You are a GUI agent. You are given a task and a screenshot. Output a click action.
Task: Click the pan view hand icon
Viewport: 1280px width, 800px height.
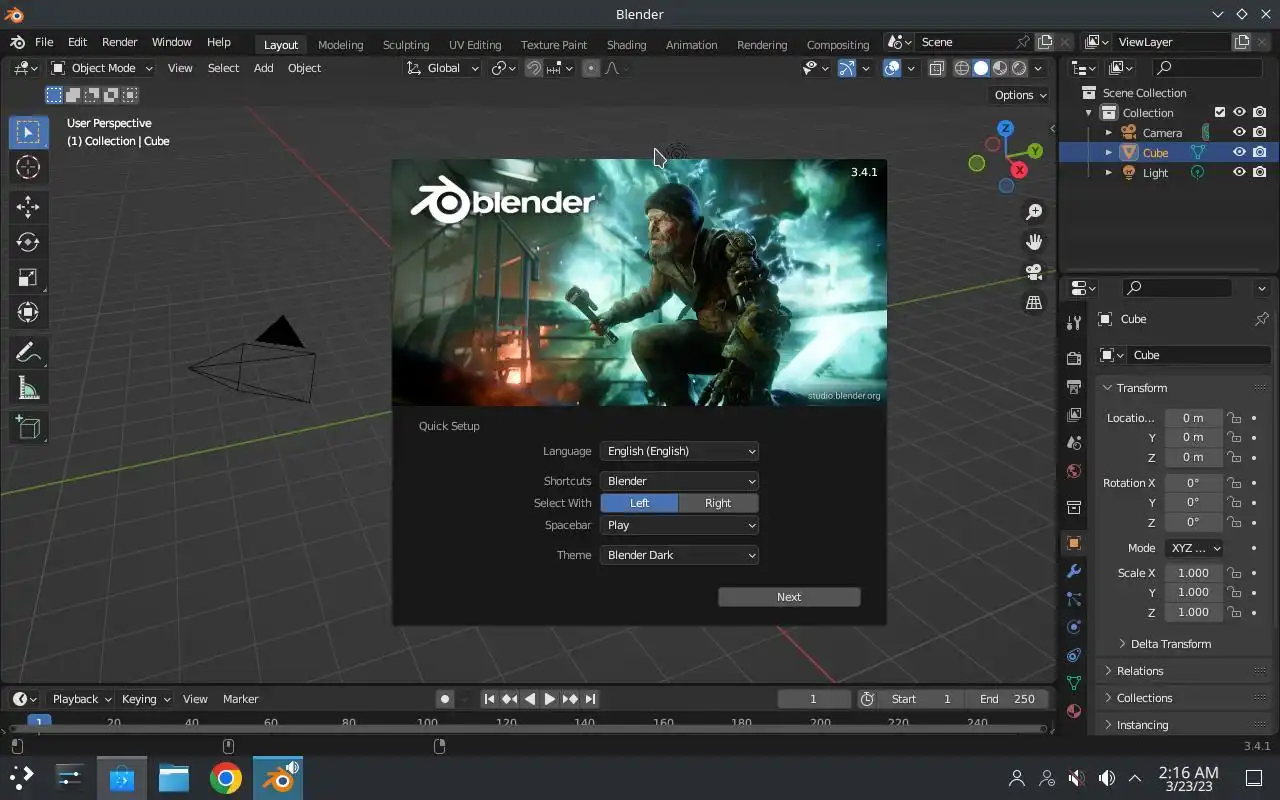(1034, 242)
